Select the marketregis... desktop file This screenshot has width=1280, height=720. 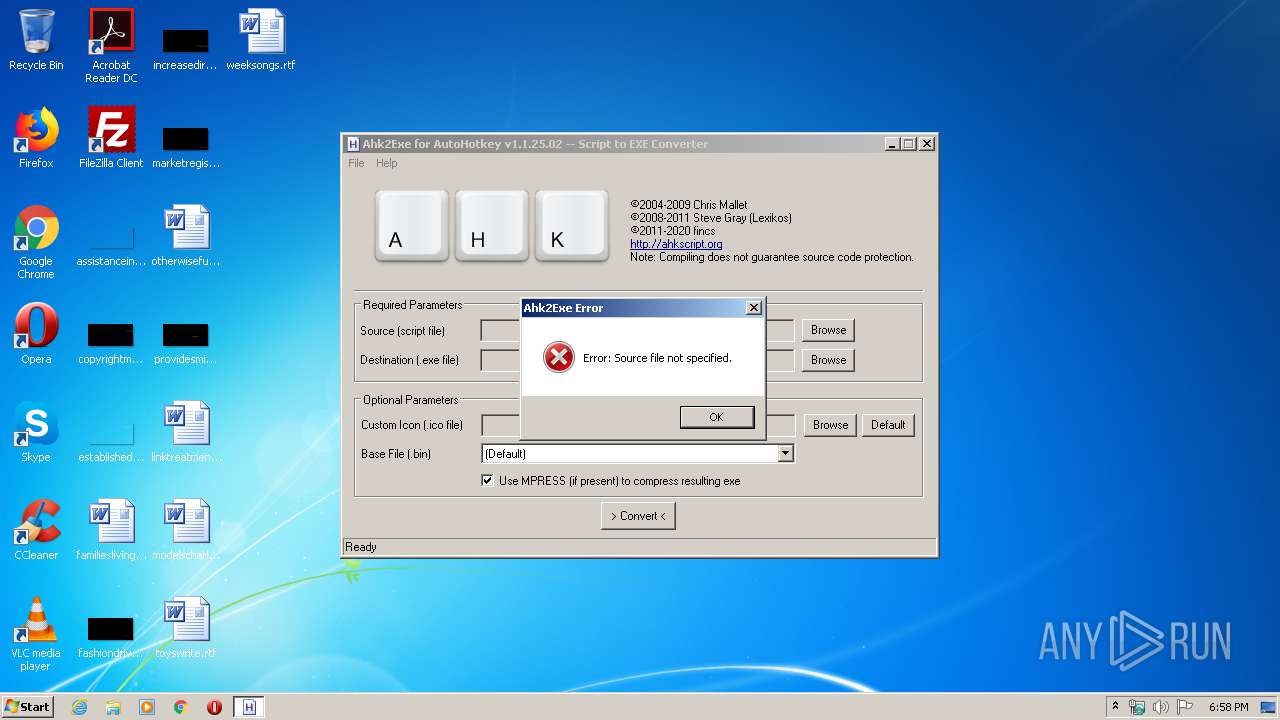tap(186, 146)
